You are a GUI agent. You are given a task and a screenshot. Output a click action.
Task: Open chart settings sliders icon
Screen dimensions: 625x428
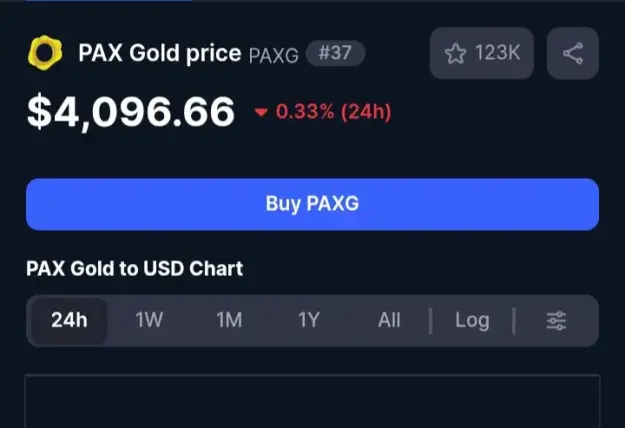(556, 320)
